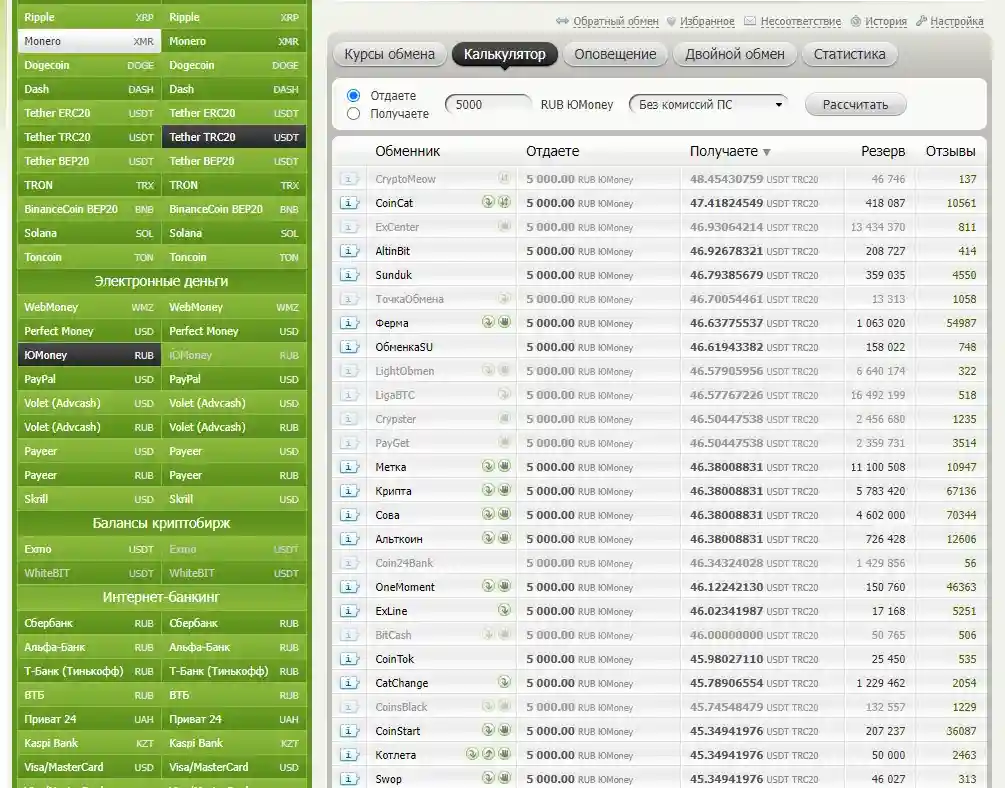Click the info icon beside AltinBit
Viewport: 1005px width, 788px height.
click(349, 251)
